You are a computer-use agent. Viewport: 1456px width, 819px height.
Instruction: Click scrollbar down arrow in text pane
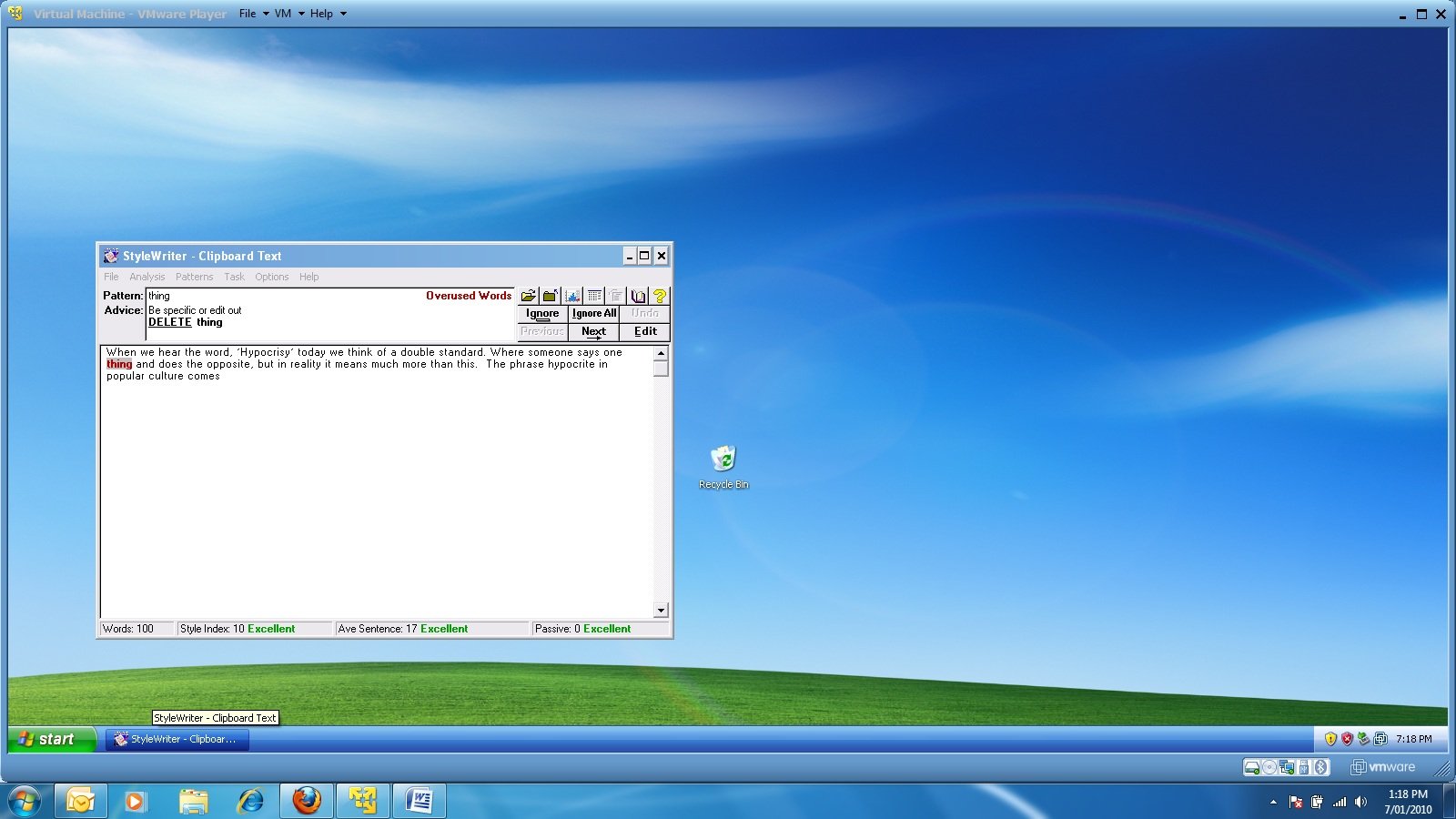[661, 610]
